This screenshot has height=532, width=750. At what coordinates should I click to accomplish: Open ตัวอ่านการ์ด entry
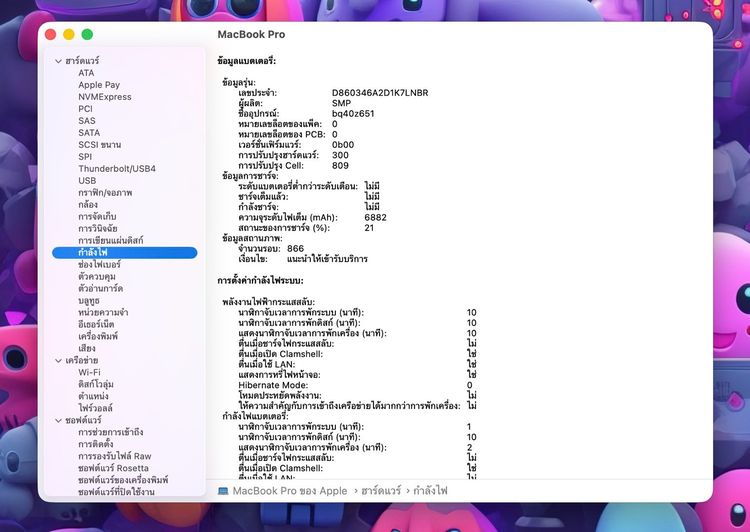tap(100, 288)
